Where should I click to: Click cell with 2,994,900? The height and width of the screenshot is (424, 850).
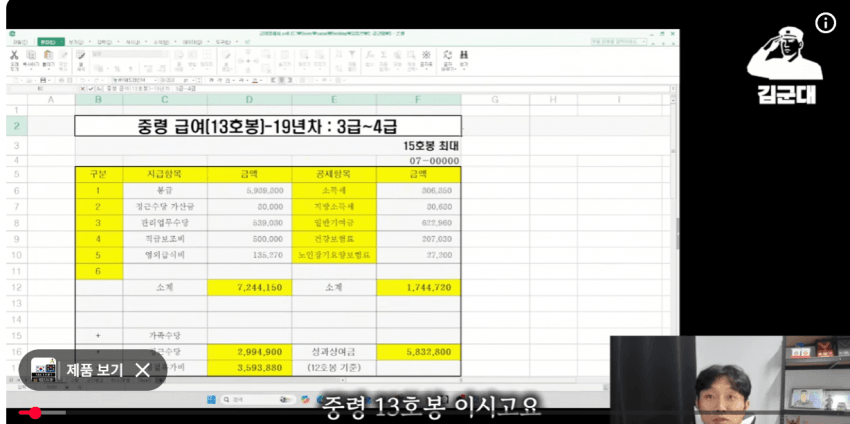point(249,352)
